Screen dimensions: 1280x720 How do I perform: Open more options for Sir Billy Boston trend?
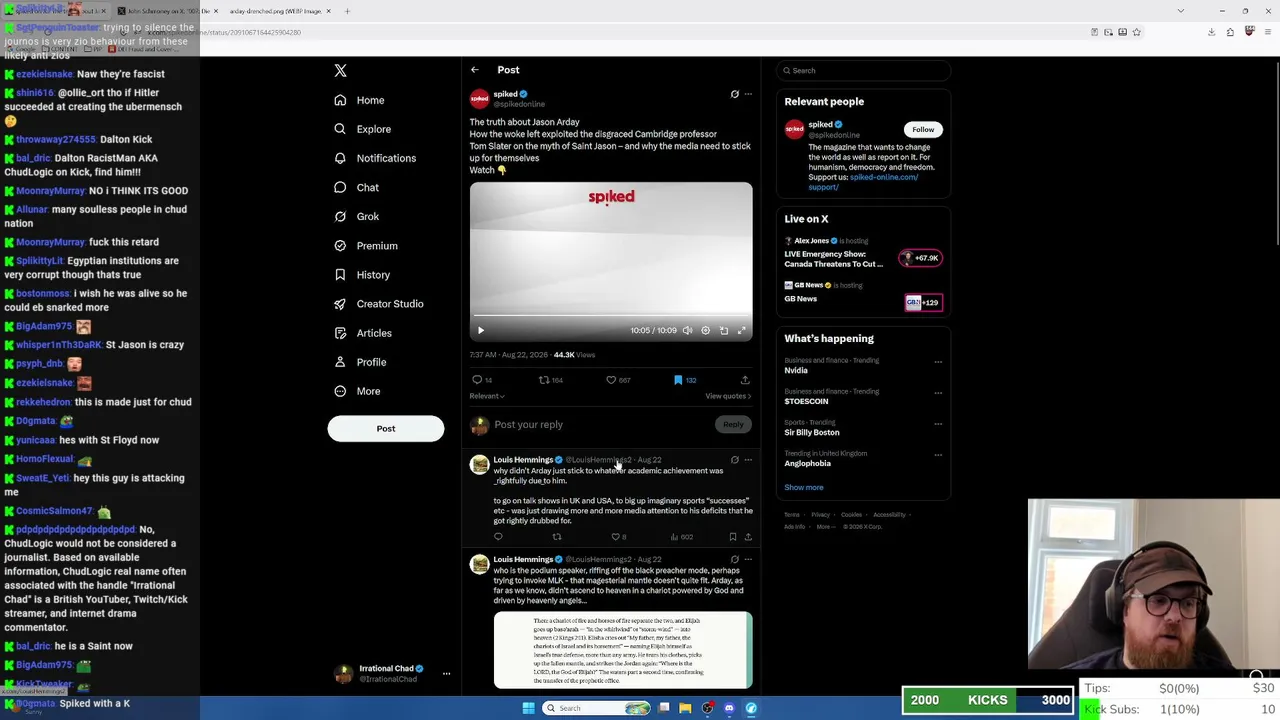[938, 424]
